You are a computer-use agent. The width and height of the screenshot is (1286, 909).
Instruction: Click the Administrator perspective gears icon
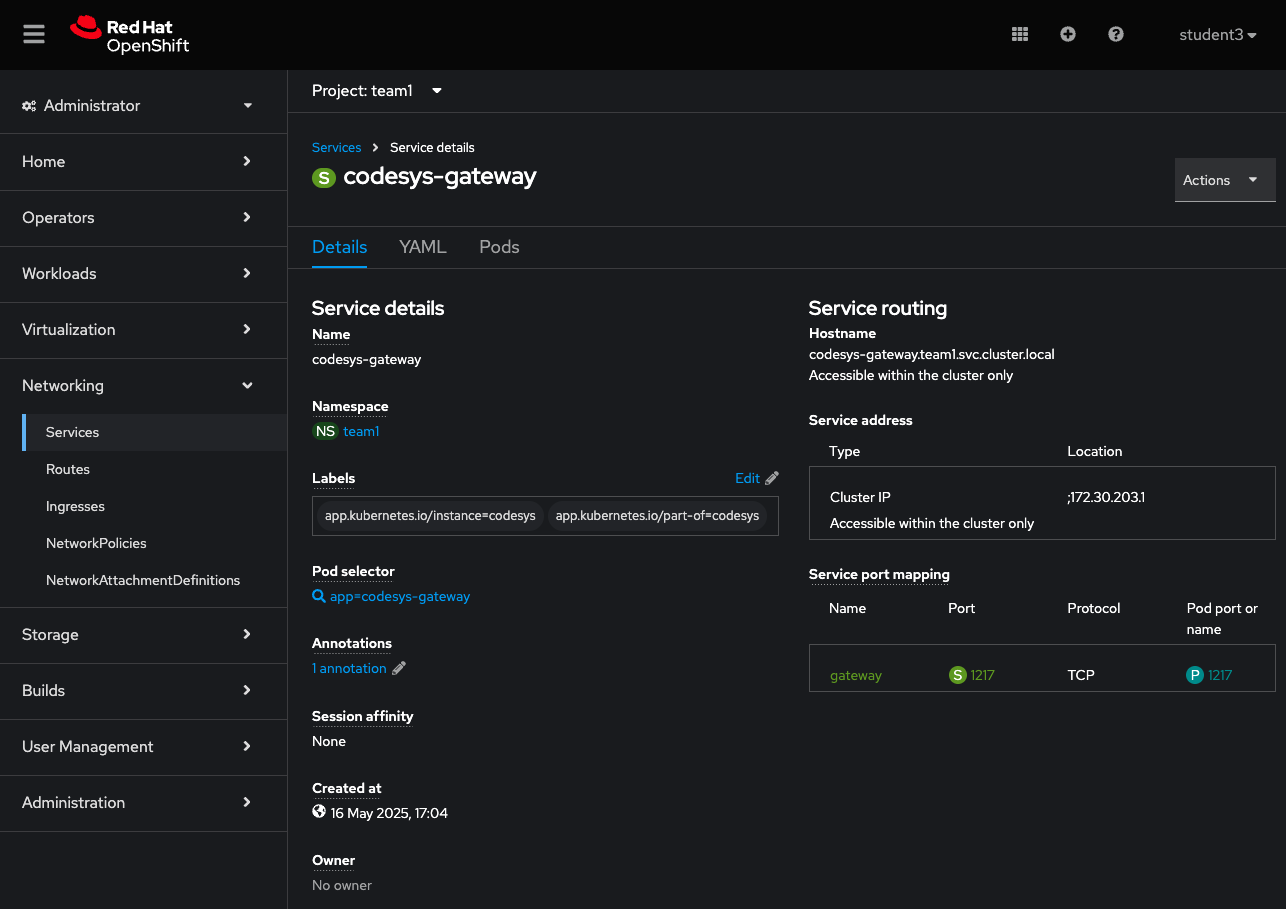pos(29,106)
